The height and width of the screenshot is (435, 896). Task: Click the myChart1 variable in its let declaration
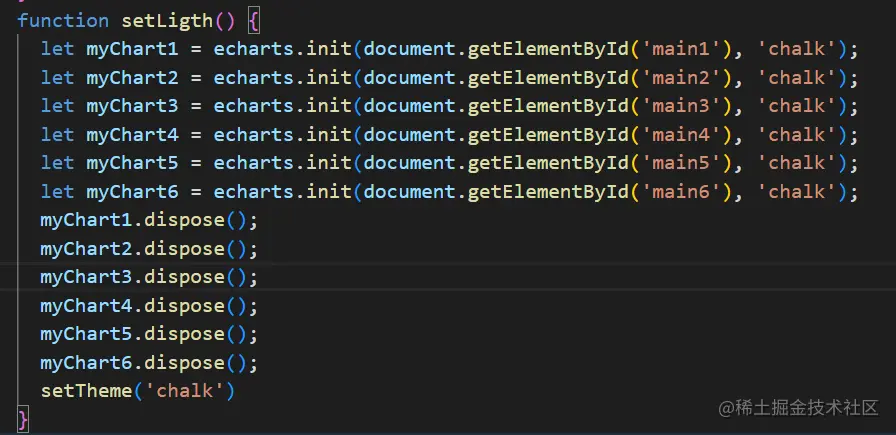point(132,50)
